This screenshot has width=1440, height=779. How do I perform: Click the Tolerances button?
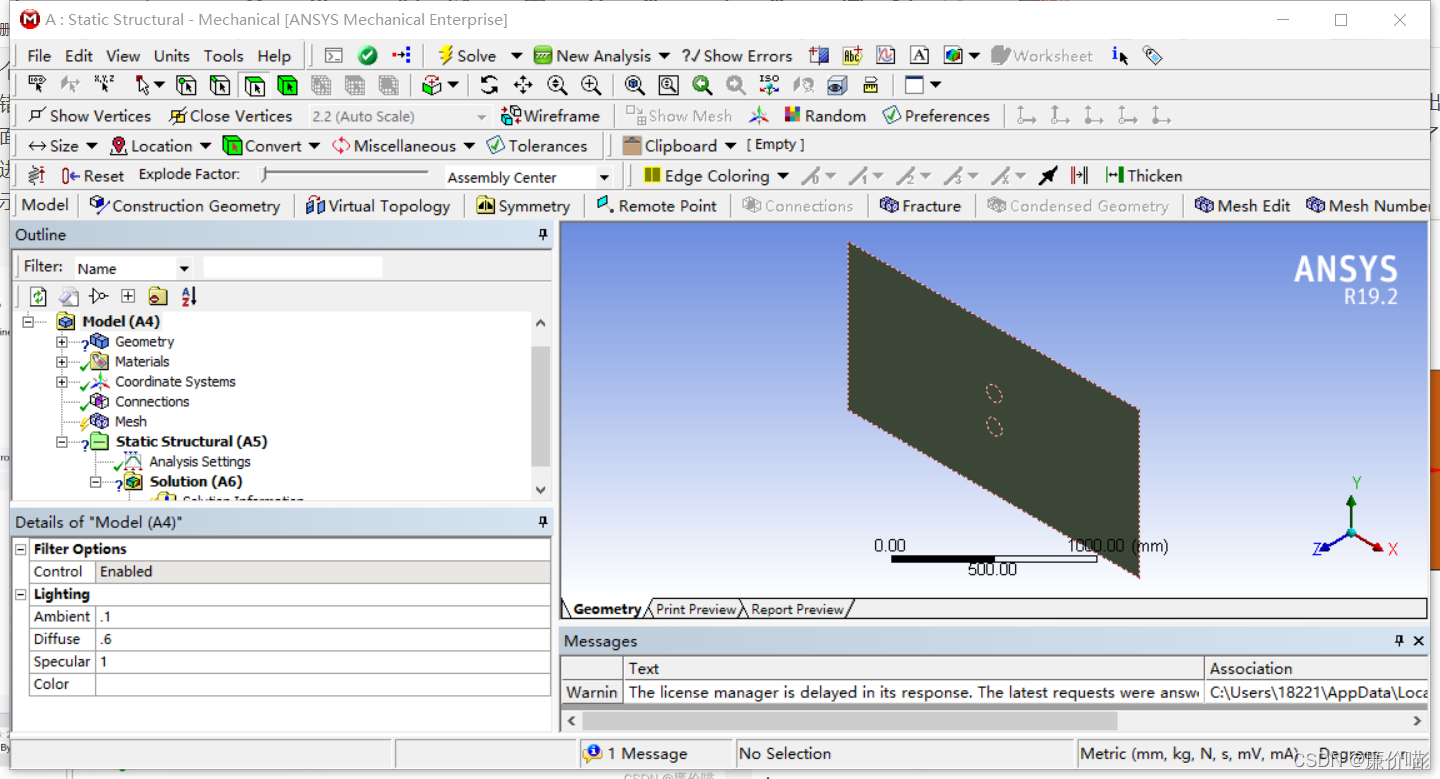537,146
